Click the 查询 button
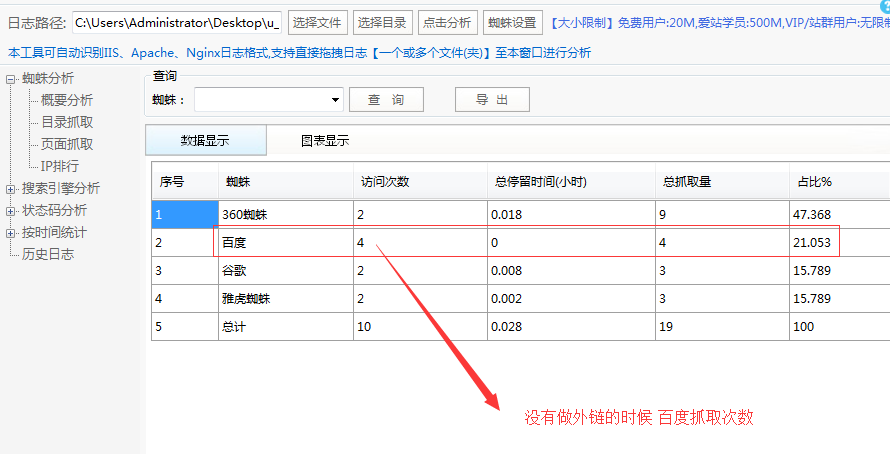The image size is (890, 454). [386, 100]
